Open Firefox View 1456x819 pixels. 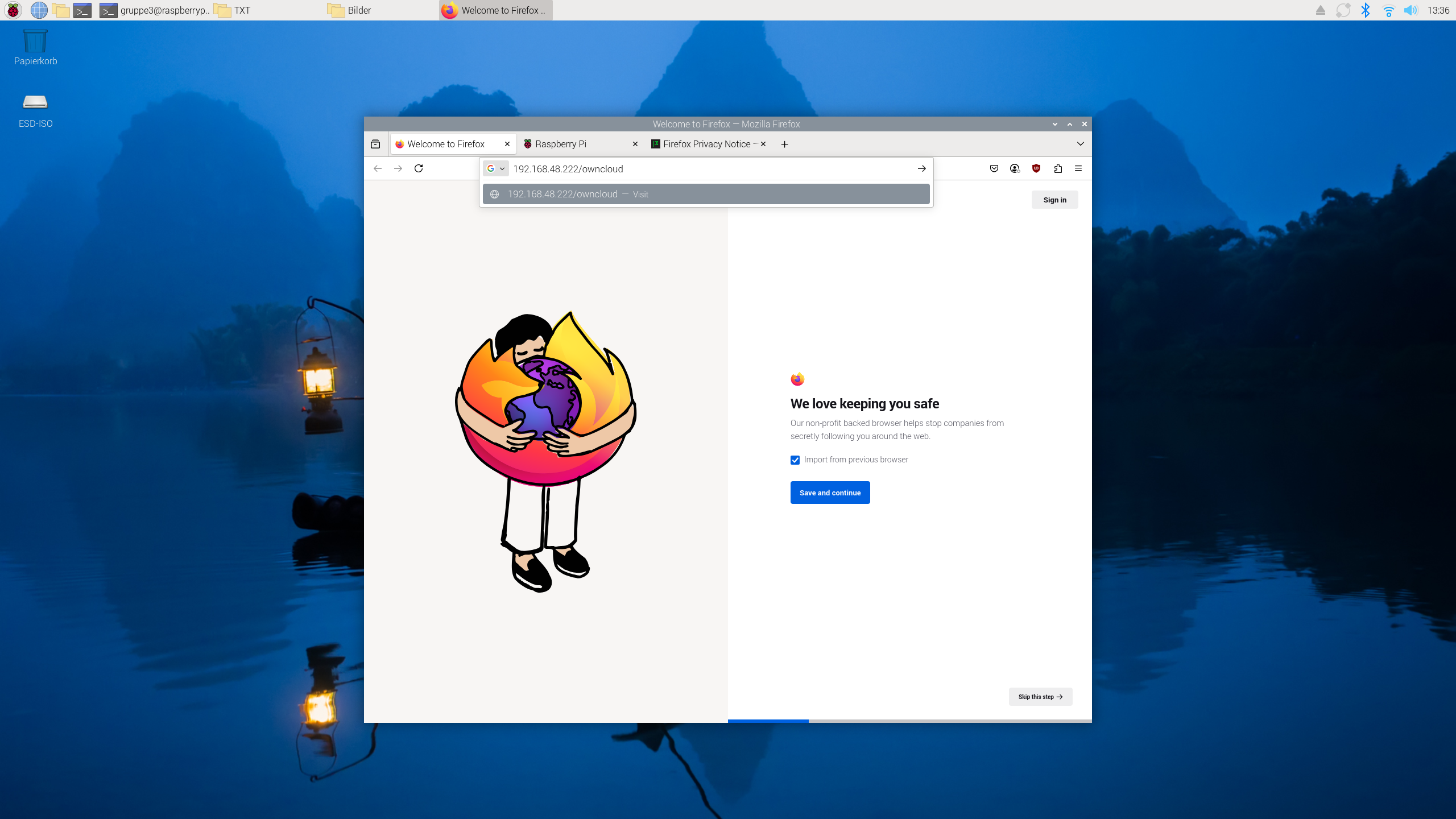[375, 144]
